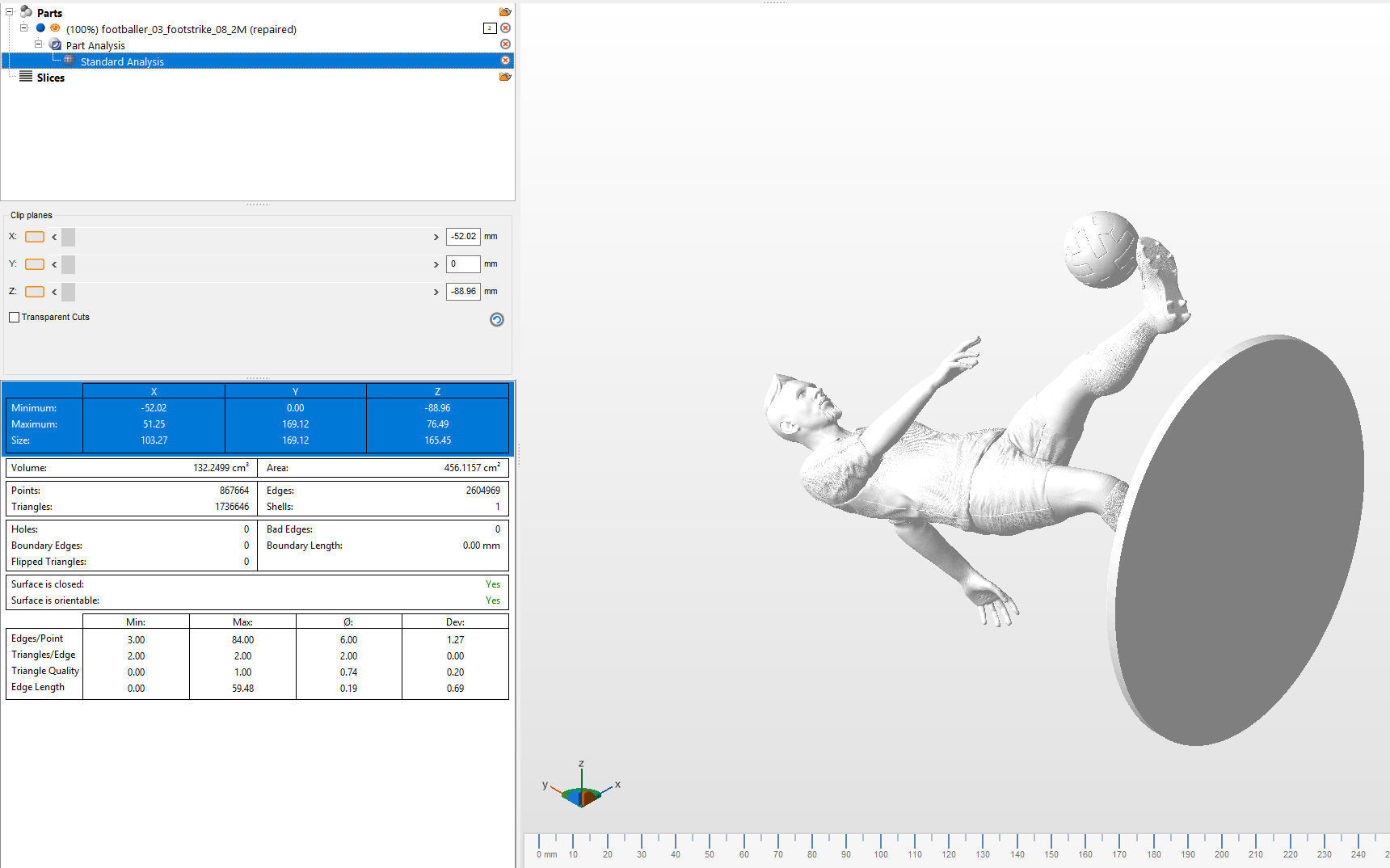This screenshot has width=1390, height=868.
Task: Toggle the Z clip plane button
Action: [35, 292]
